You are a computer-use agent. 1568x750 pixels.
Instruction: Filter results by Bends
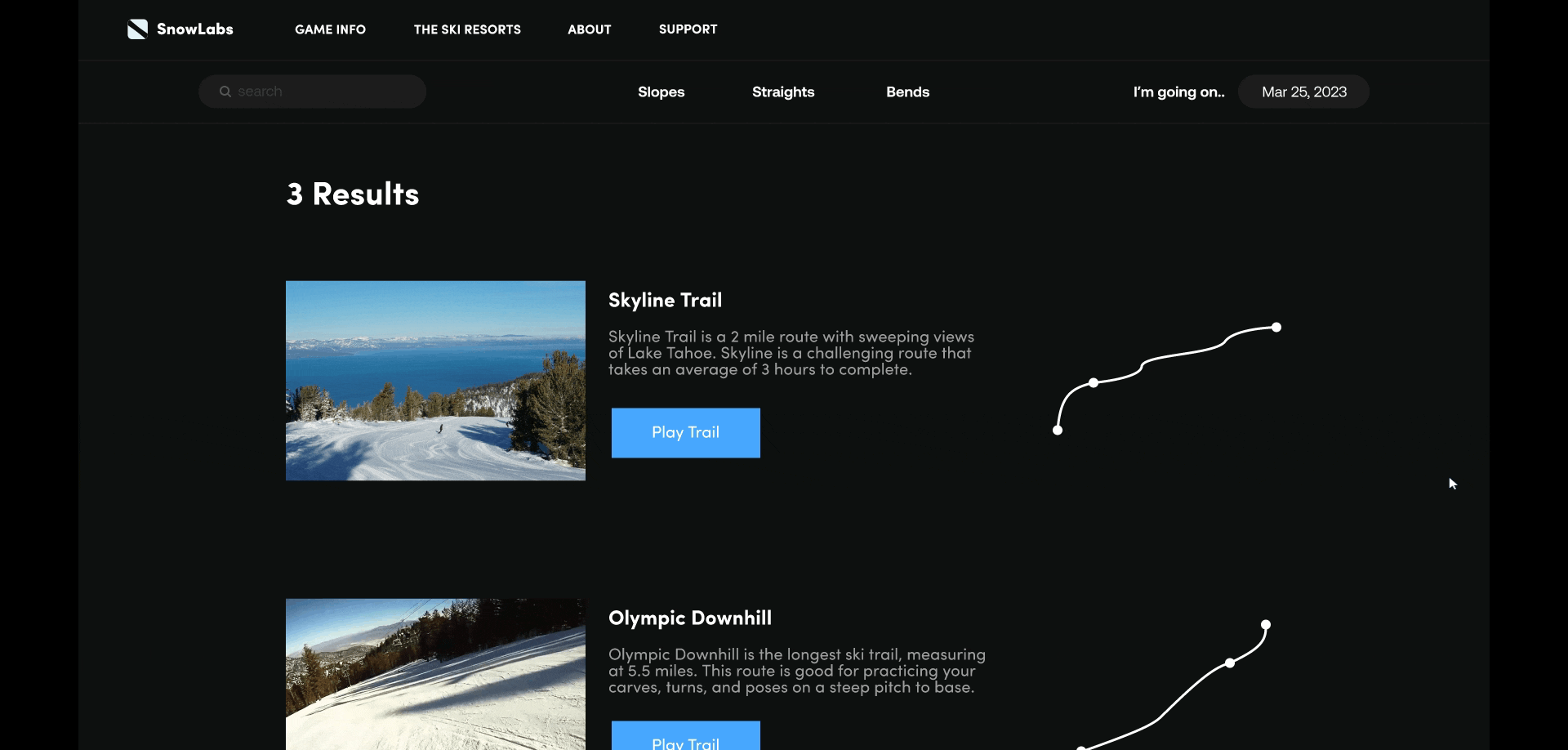pos(908,92)
